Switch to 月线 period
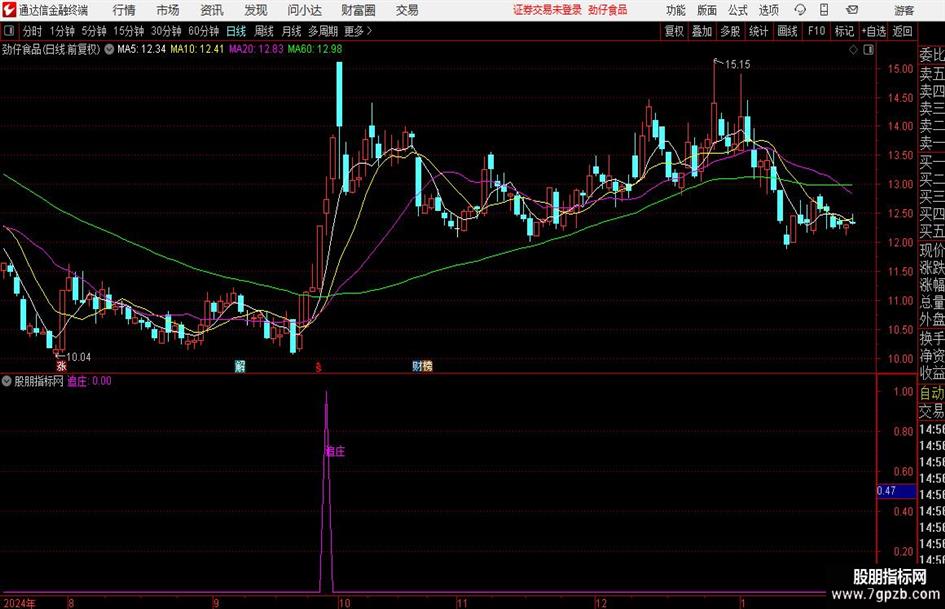Image resolution: width=945 pixels, height=609 pixels. (x=292, y=31)
